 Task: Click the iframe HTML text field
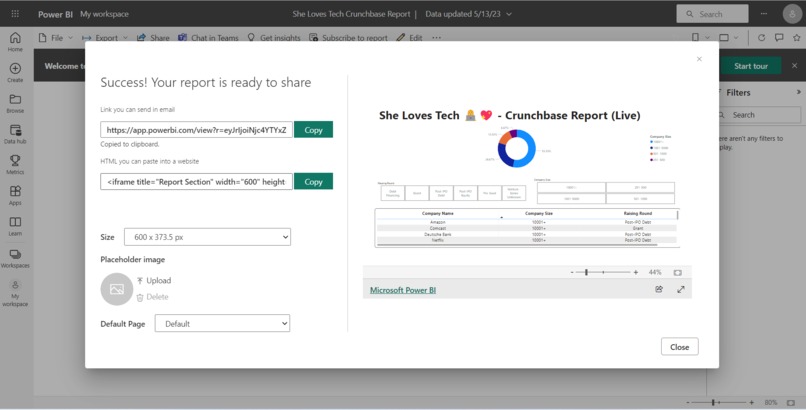[196, 181]
